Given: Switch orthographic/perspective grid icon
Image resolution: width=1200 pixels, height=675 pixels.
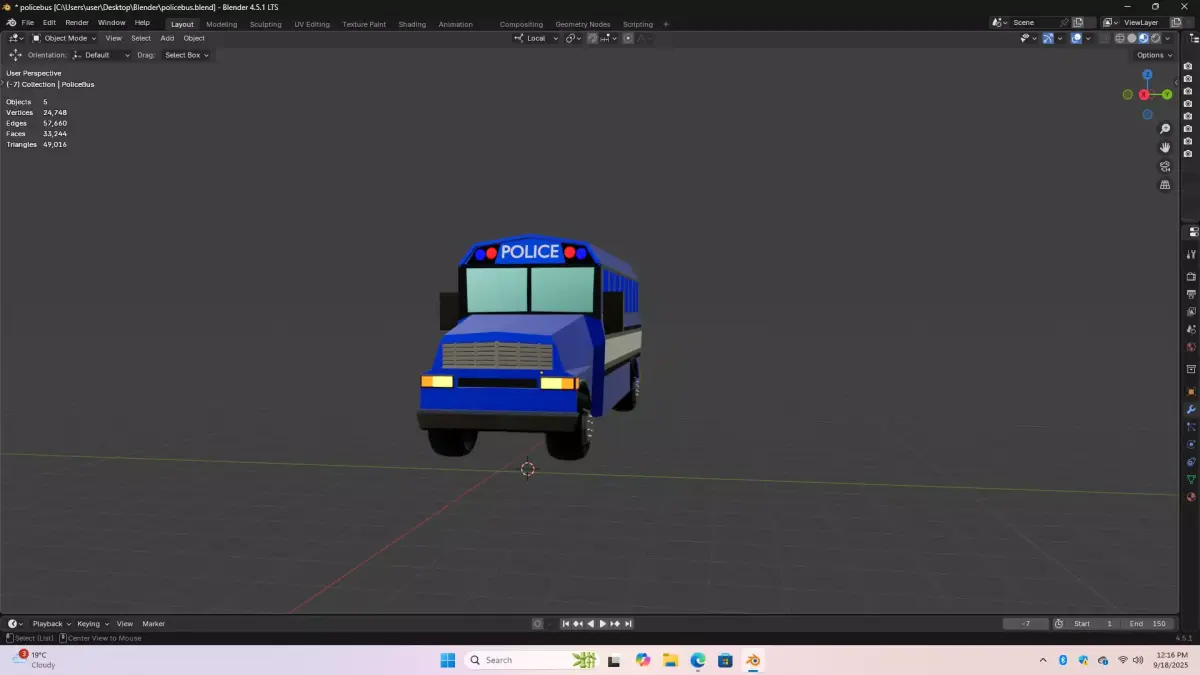Looking at the screenshot, I should 1165,185.
